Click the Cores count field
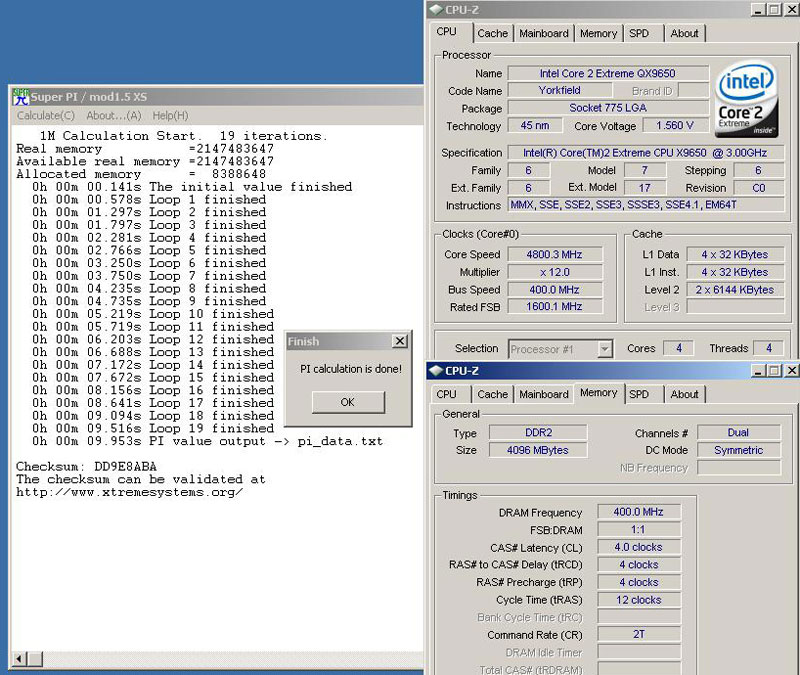The image size is (800, 675). click(x=679, y=348)
